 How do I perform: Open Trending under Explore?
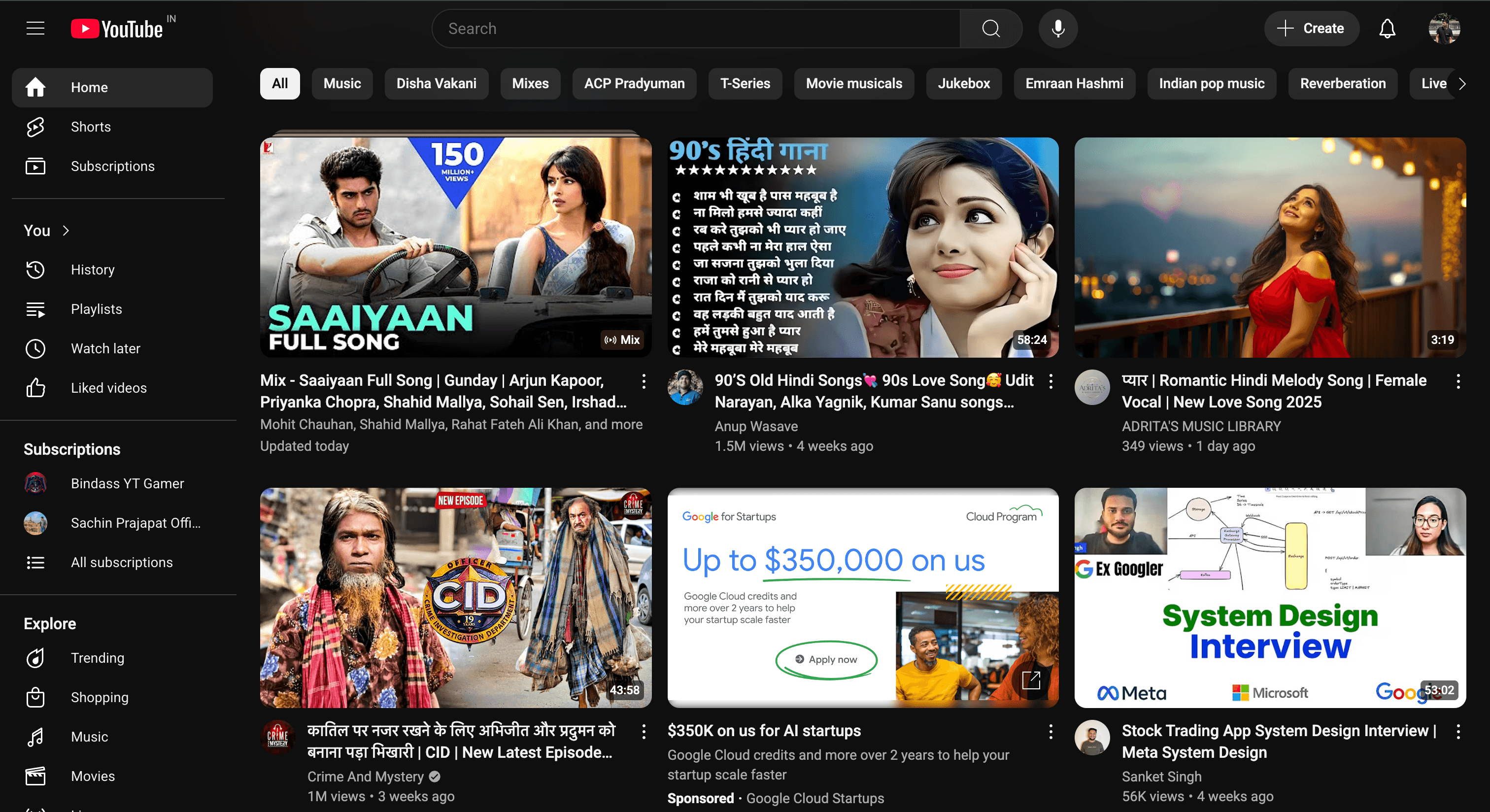[x=98, y=658]
